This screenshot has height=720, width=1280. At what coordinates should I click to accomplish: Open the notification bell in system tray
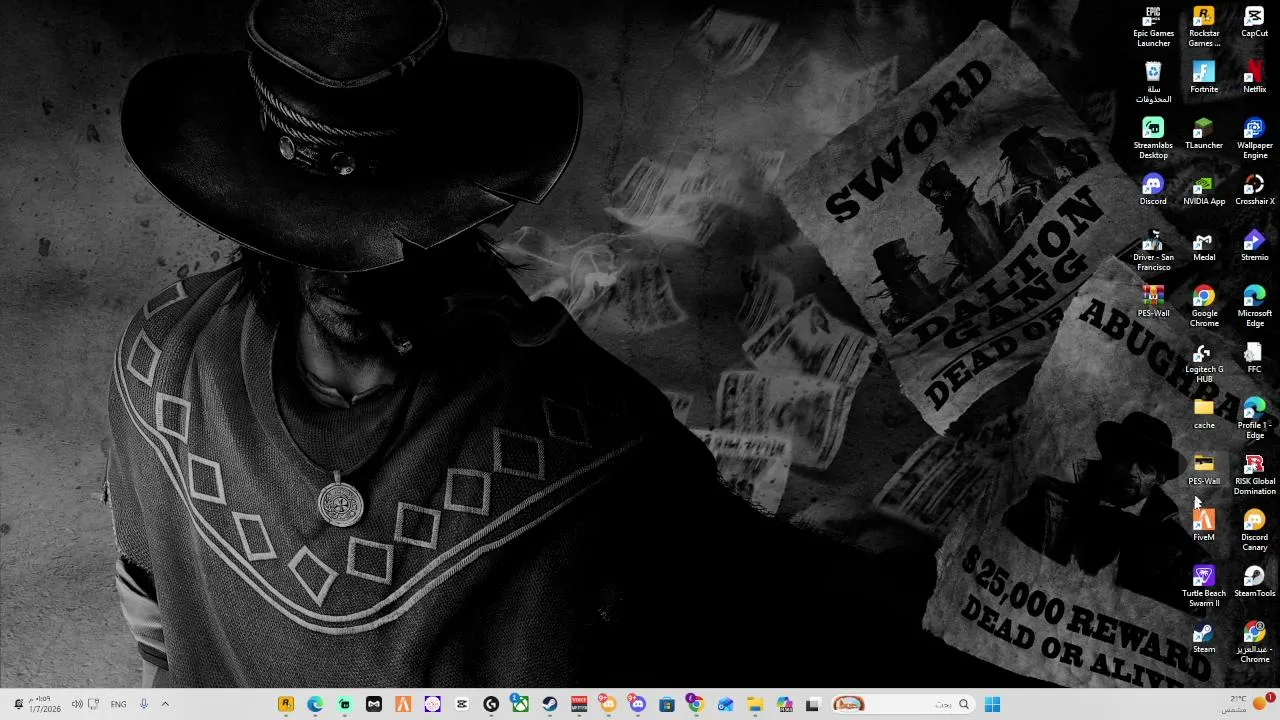pyautogui.click(x=17, y=704)
